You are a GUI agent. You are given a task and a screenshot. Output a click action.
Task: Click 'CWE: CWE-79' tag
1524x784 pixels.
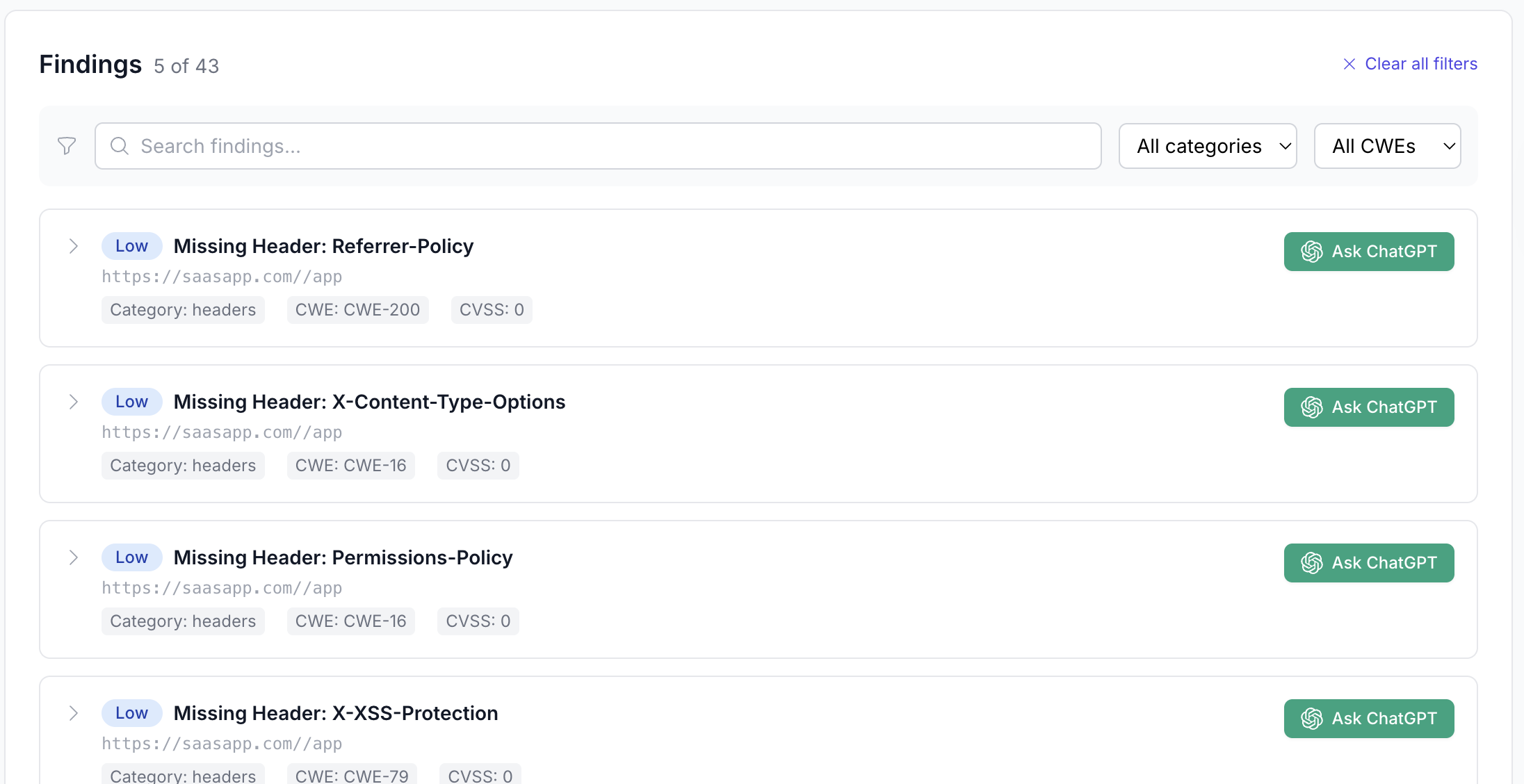[352, 774]
